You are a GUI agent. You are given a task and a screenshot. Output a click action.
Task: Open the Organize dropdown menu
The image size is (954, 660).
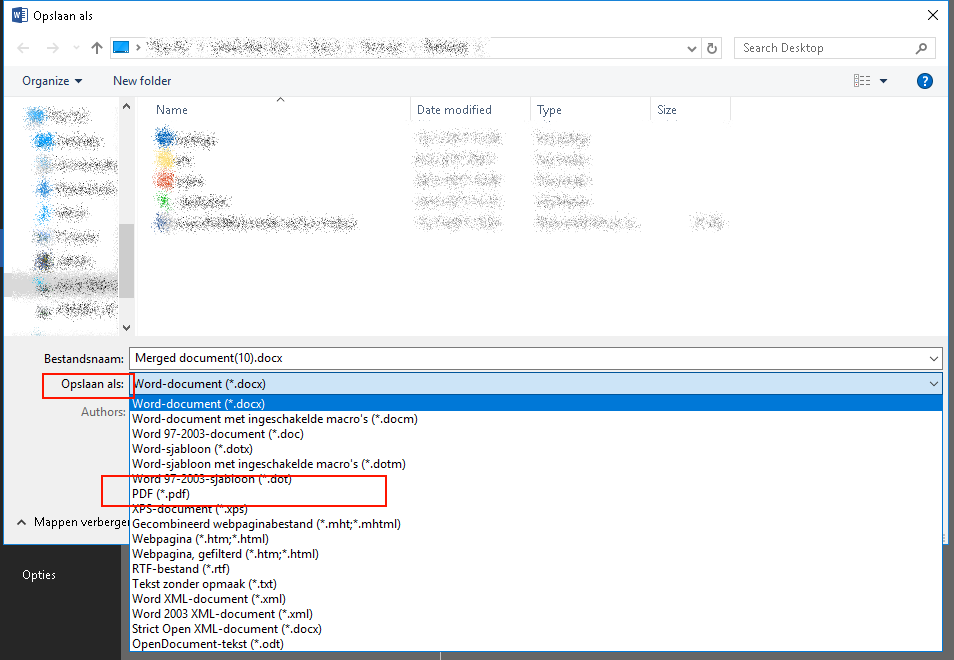pos(52,81)
